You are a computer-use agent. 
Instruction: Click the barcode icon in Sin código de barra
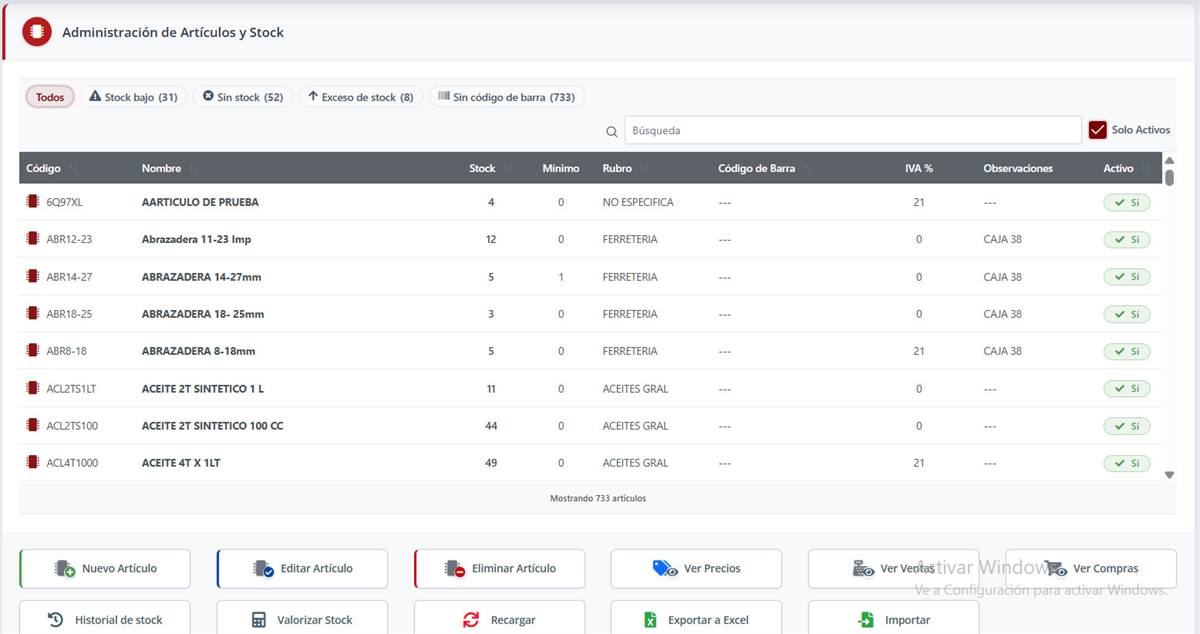pos(443,97)
